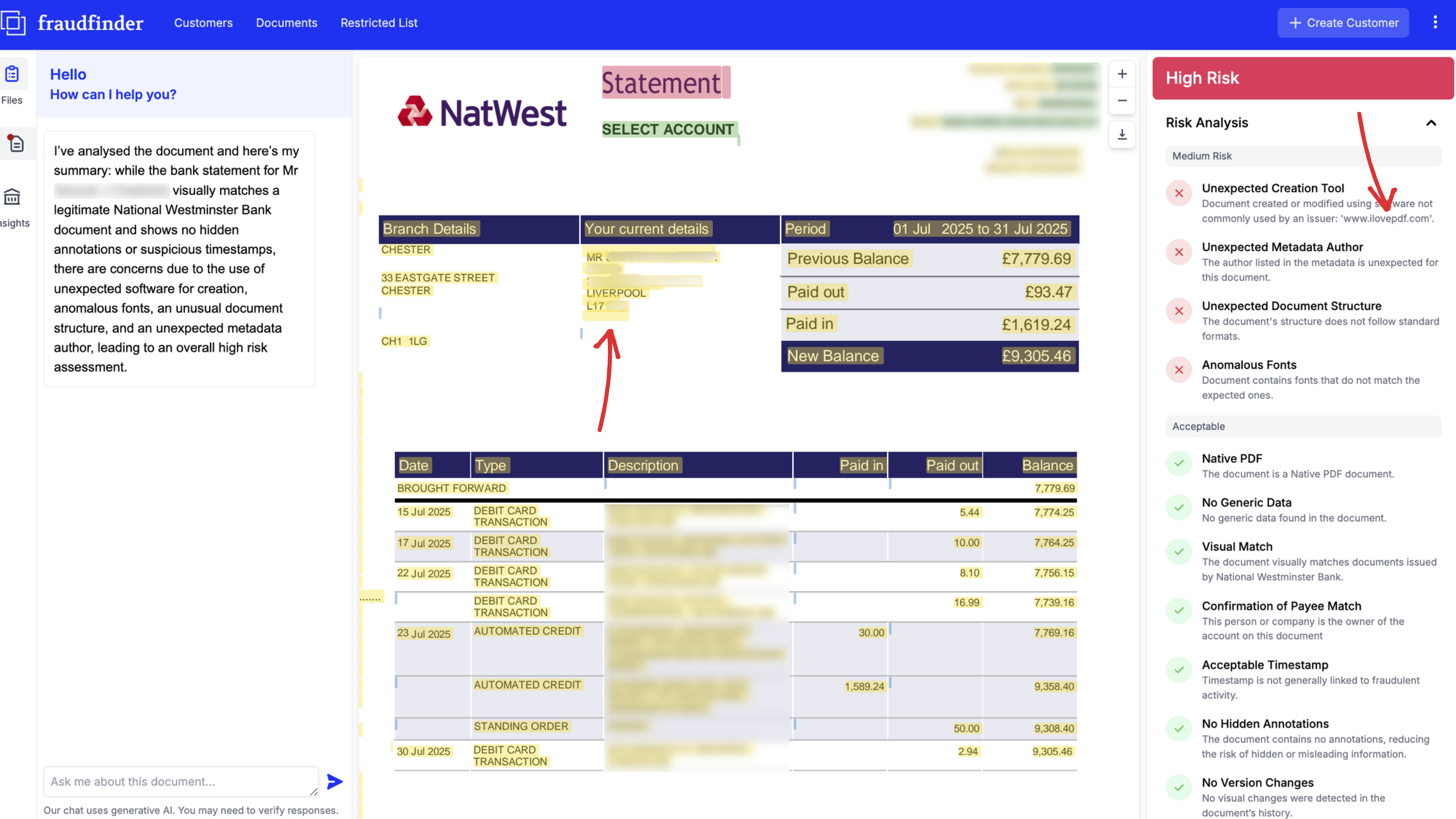Open the Documents menu
The image size is (1456, 819).
click(x=287, y=23)
